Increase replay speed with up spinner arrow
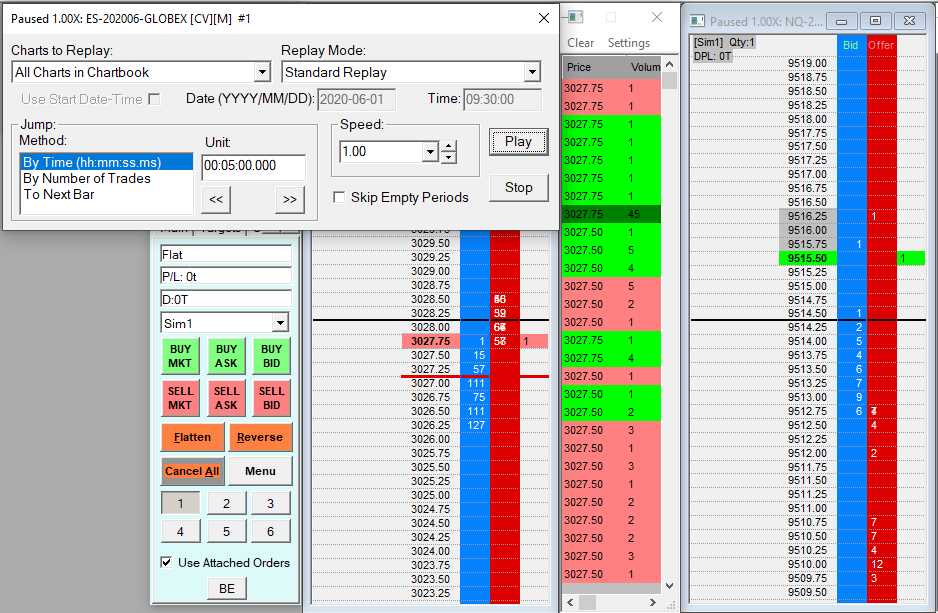938x613 pixels. click(449, 146)
